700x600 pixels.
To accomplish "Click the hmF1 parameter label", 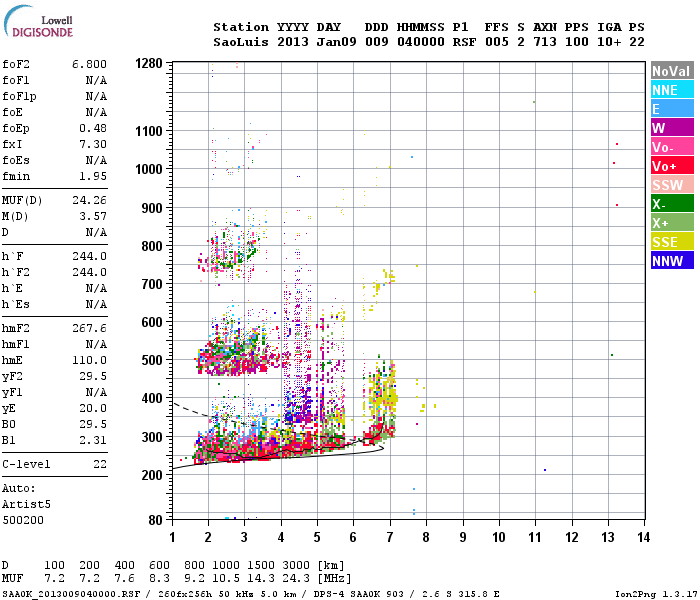I will pos(16,344).
